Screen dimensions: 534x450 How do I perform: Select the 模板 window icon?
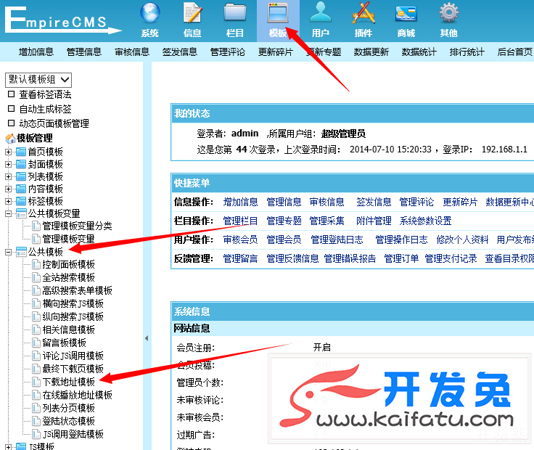(278, 13)
